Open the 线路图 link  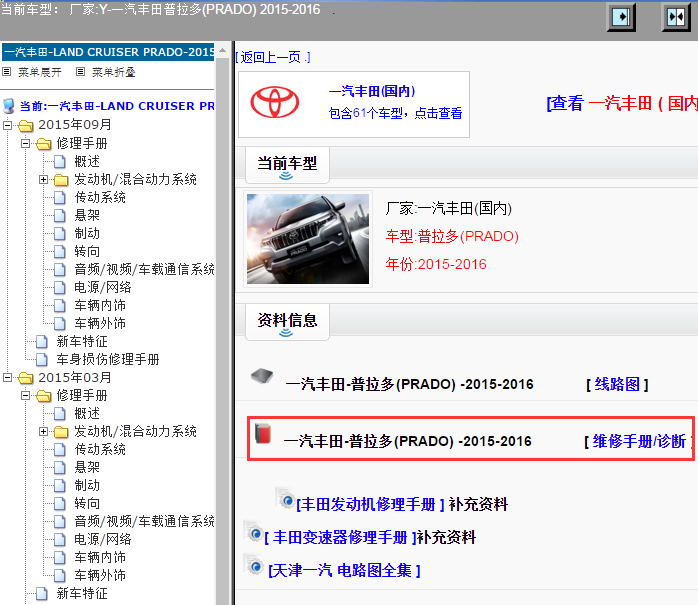click(x=617, y=384)
